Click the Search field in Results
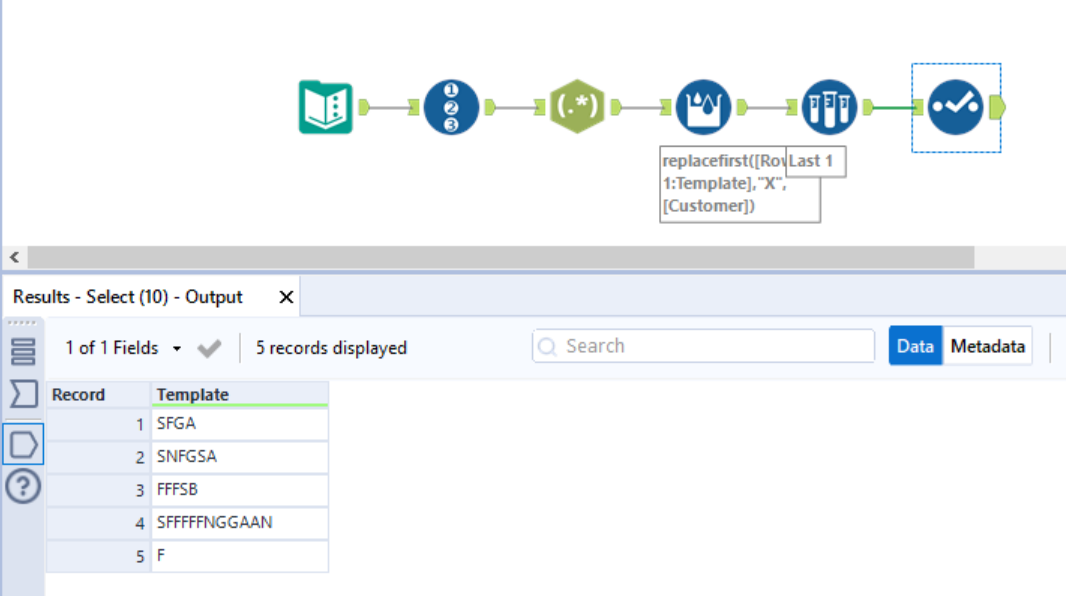Screen dimensions: 1066x596 point(703,346)
